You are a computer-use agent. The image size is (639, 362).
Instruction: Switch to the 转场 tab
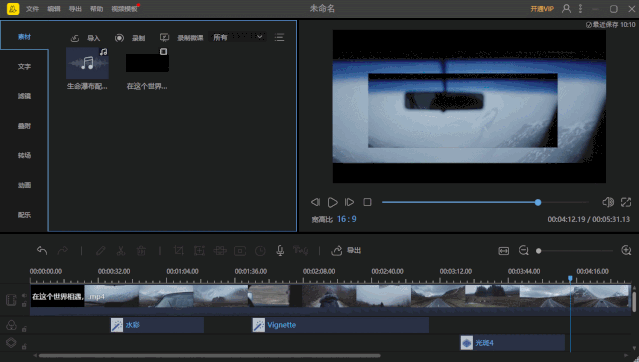click(x=24, y=155)
